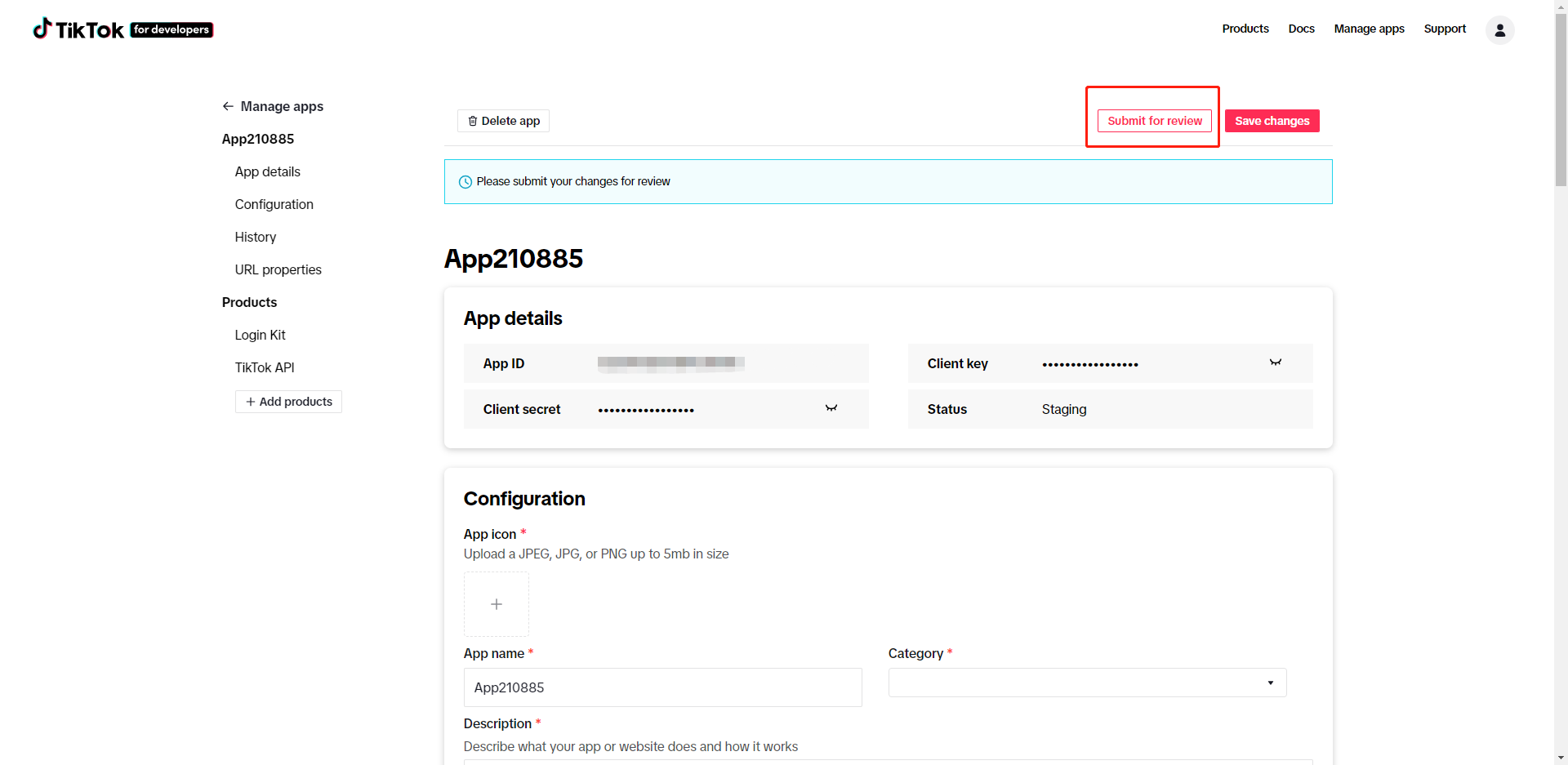Click the page vertical scrollbar thumb
This screenshot has height=765, width=1568.
point(1561,98)
